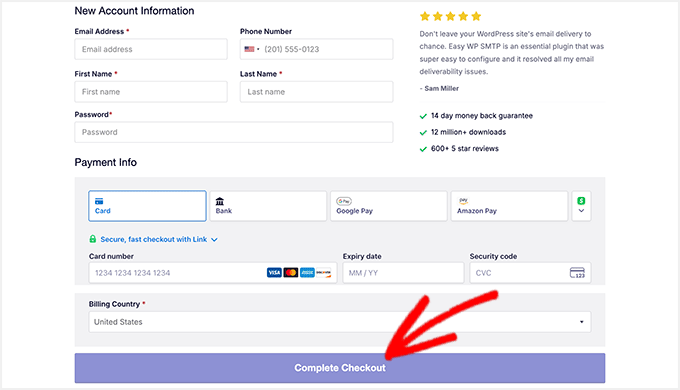The height and width of the screenshot is (390, 680).
Task: Open the US flag country code selector
Action: pos(252,49)
